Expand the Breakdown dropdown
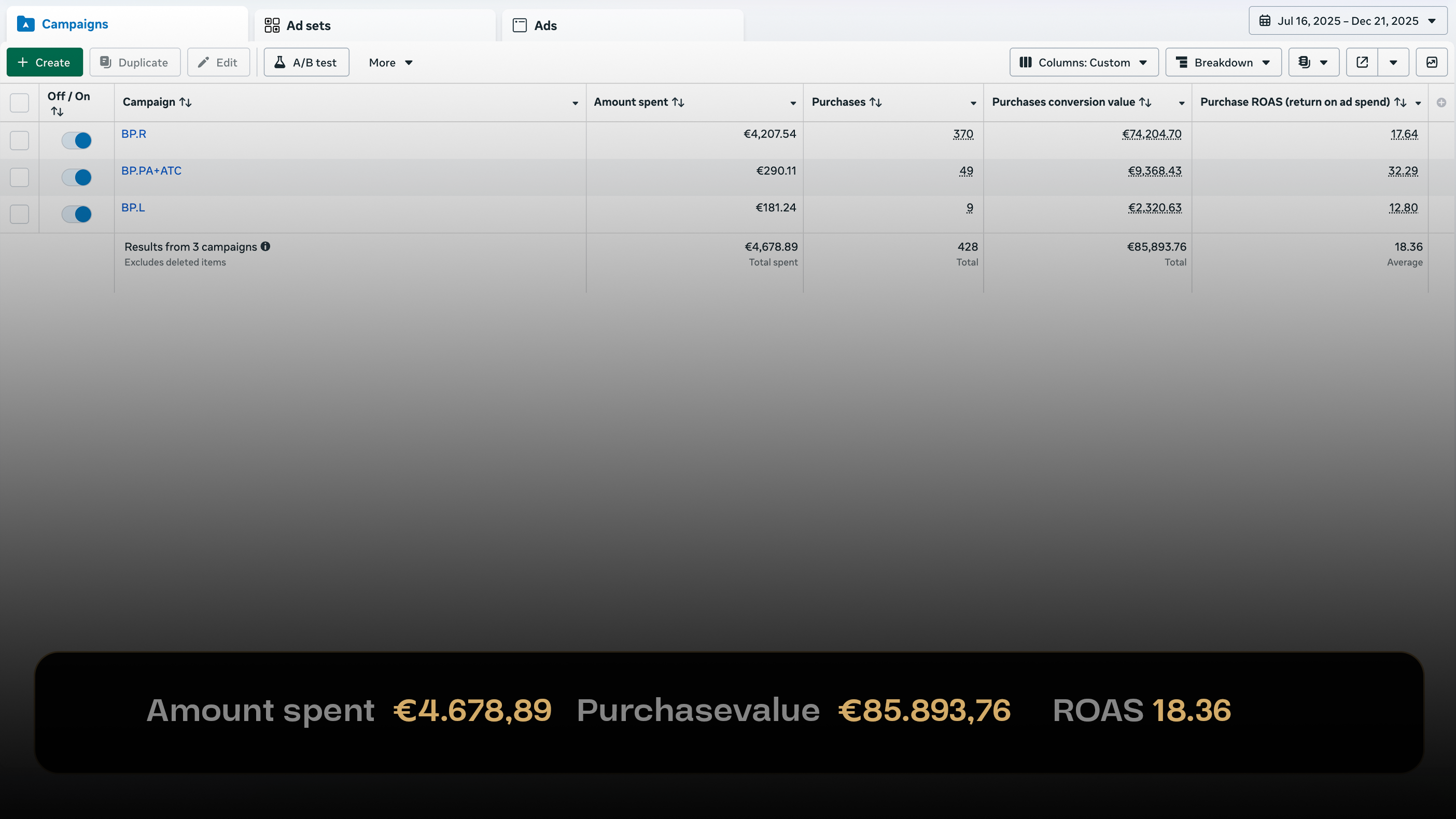Viewport: 1456px width, 819px height. [1223, 62]
